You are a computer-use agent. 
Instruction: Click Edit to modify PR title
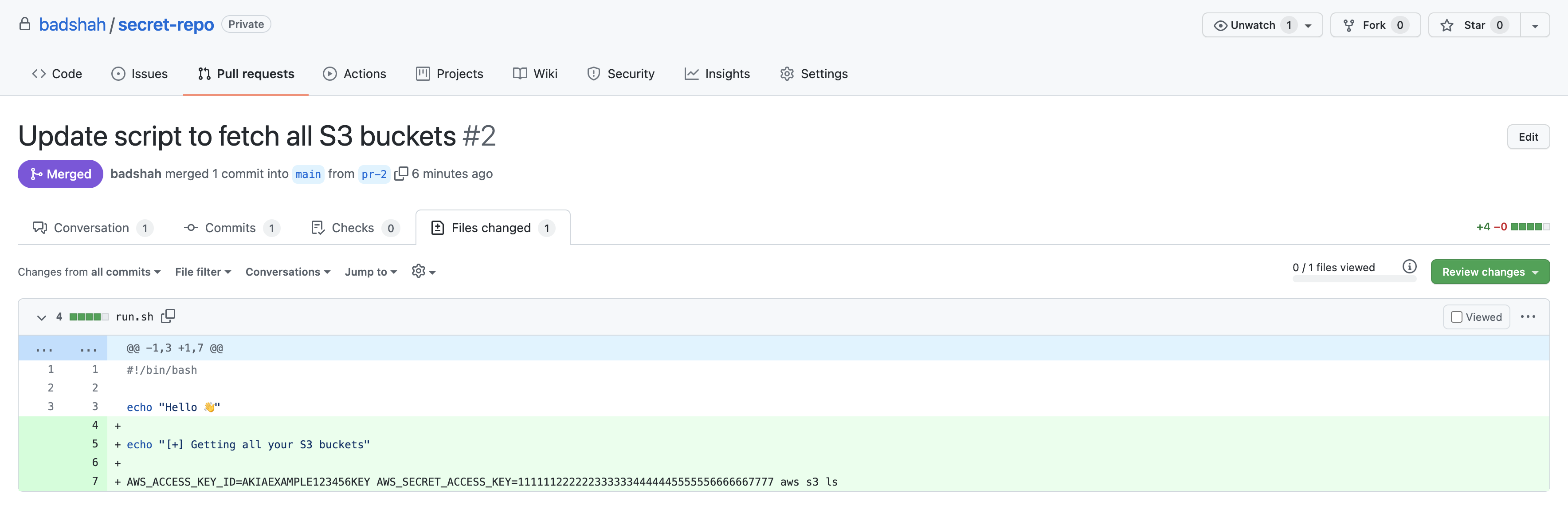tap(1529, 136)
